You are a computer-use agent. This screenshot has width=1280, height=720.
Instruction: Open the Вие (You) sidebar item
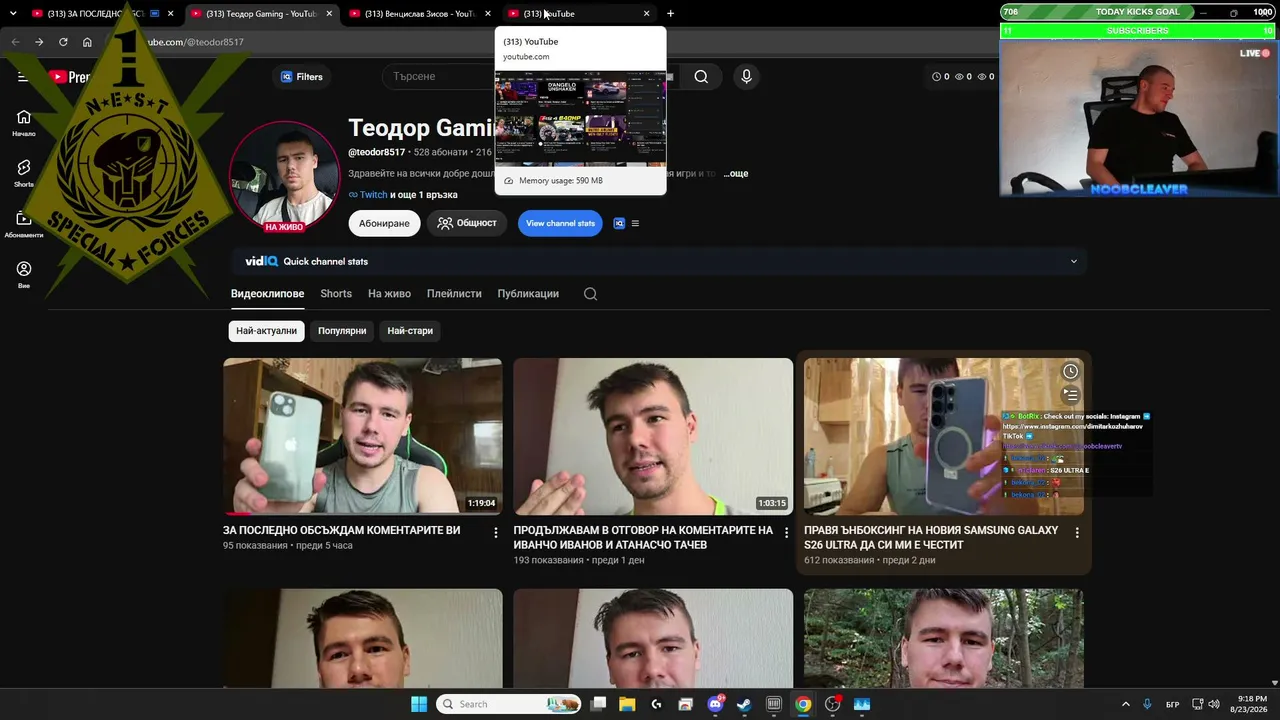(24, 275)
